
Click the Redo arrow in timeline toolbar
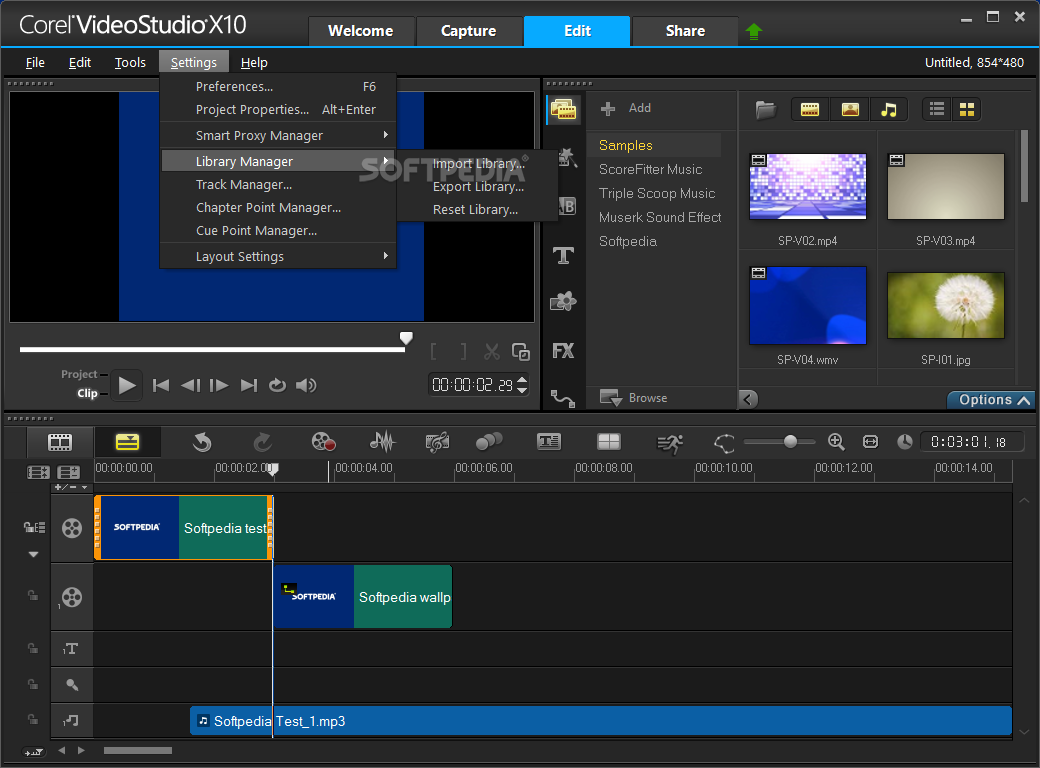point(263,442)
